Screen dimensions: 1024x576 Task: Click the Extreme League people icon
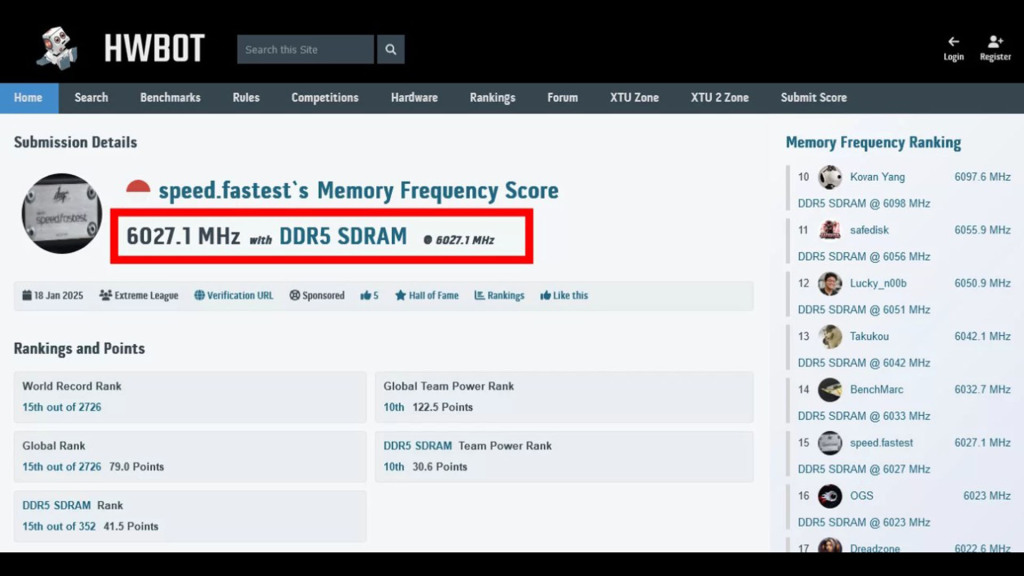[105, 295]
